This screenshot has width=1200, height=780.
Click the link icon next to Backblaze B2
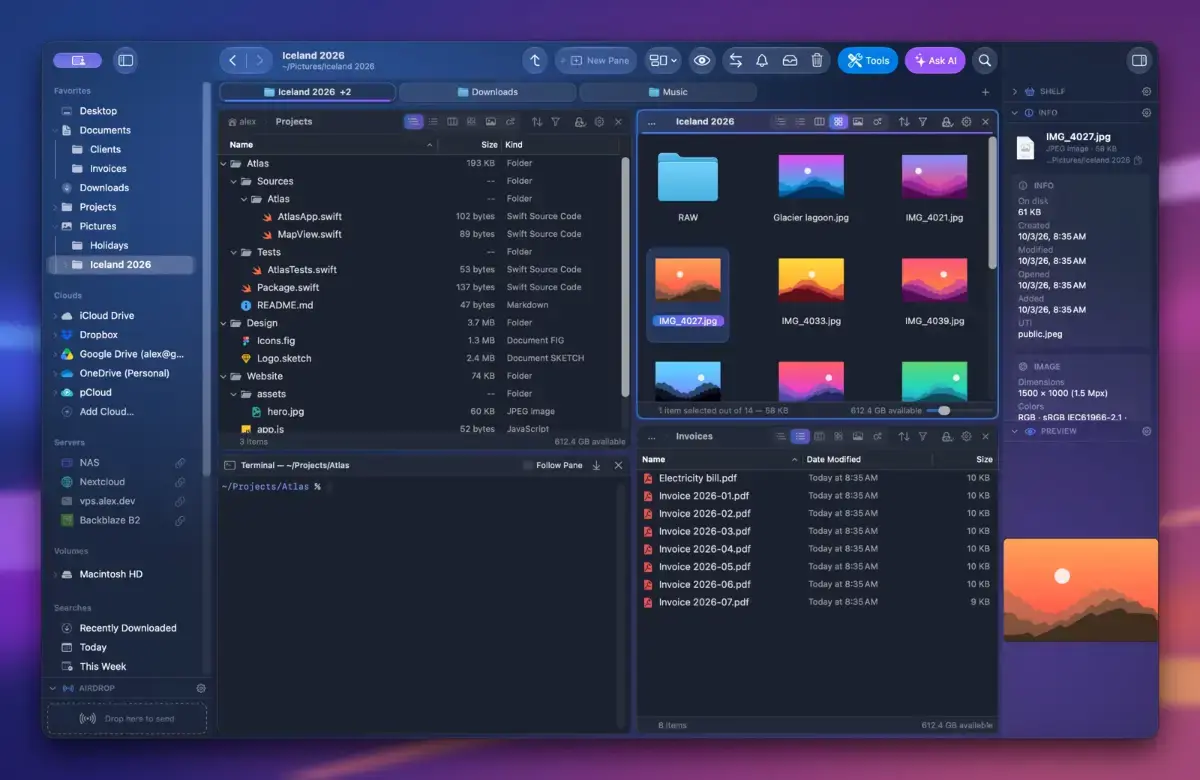180,520
